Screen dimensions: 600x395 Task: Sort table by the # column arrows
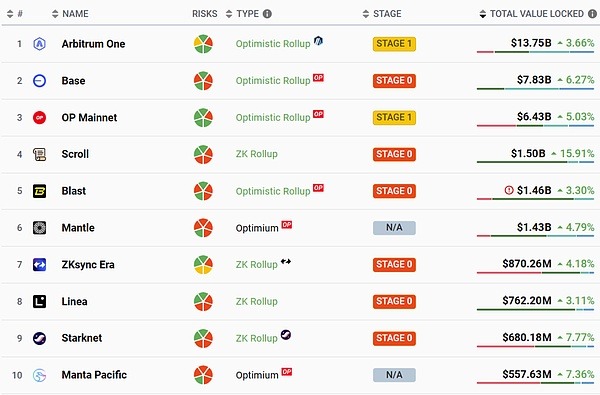(10, 14)
